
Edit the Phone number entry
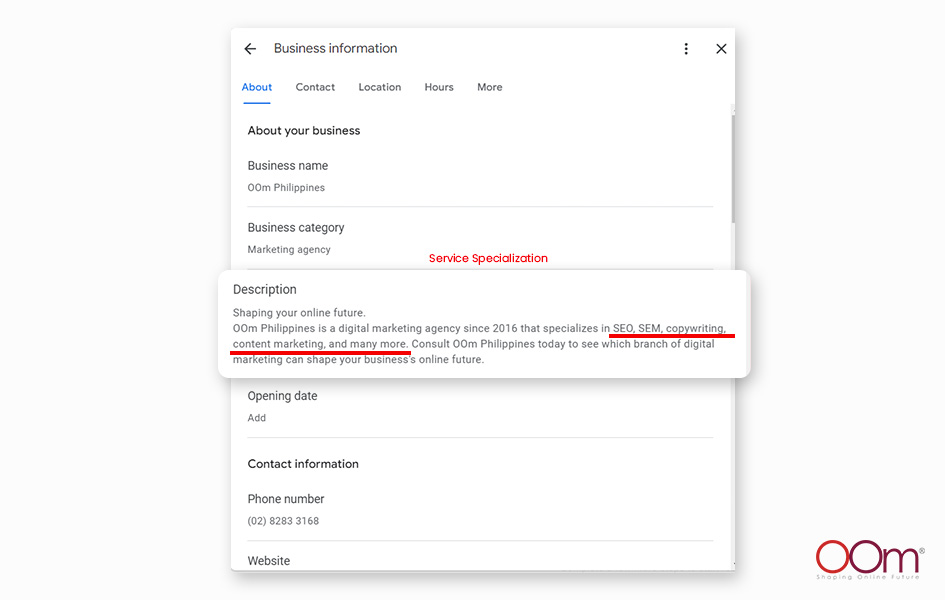pos(285,510)
